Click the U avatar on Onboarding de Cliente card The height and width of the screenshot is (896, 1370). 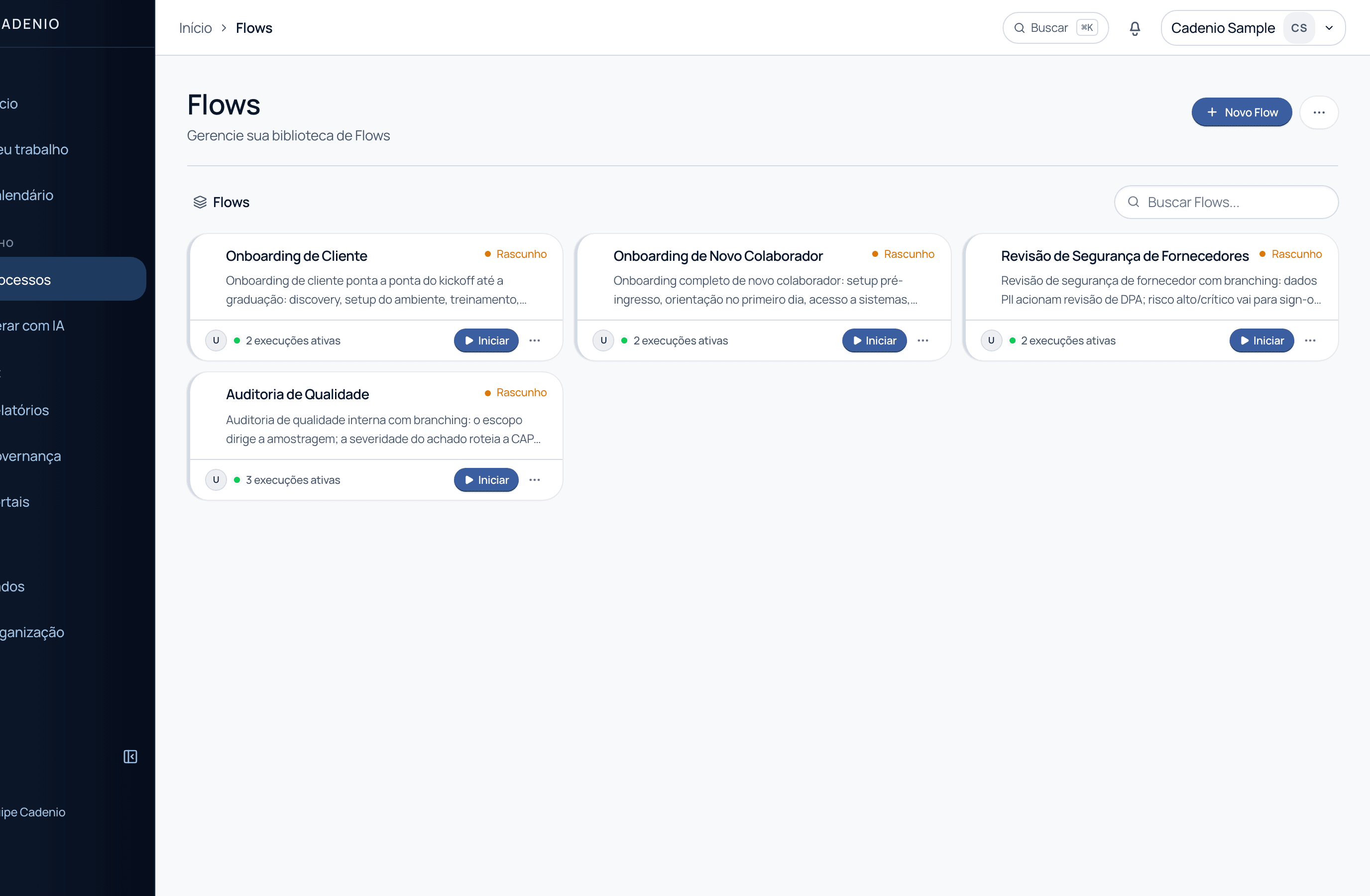216,340
